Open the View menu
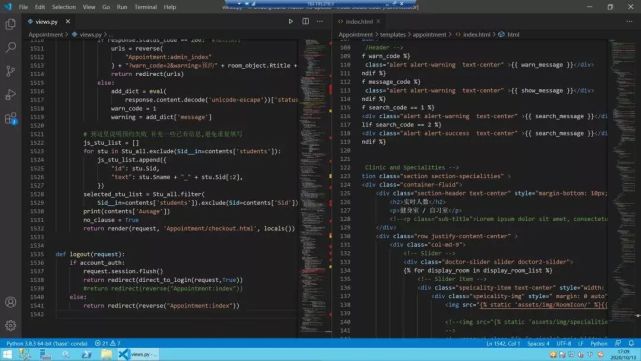Viewport: 641px width, 361px height. pos(89,7)
